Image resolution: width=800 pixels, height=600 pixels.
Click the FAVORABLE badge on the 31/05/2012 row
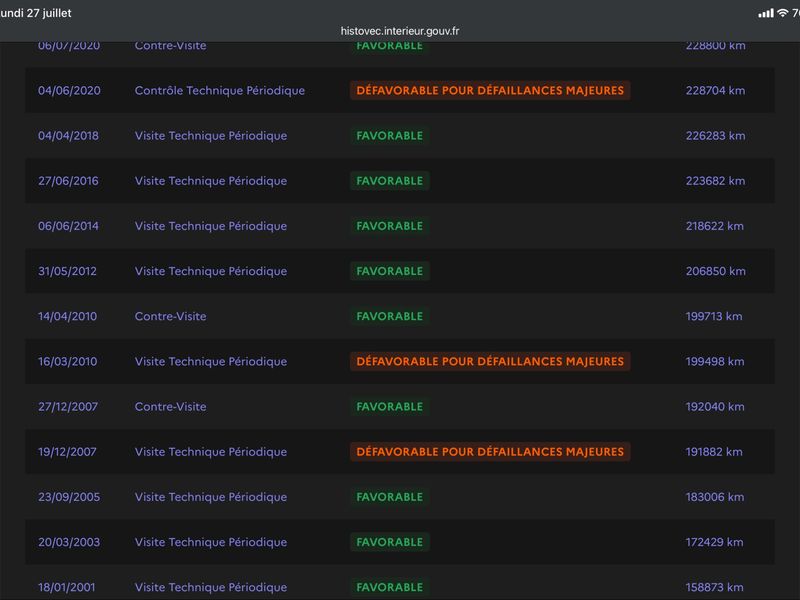[x=389, y=271]
